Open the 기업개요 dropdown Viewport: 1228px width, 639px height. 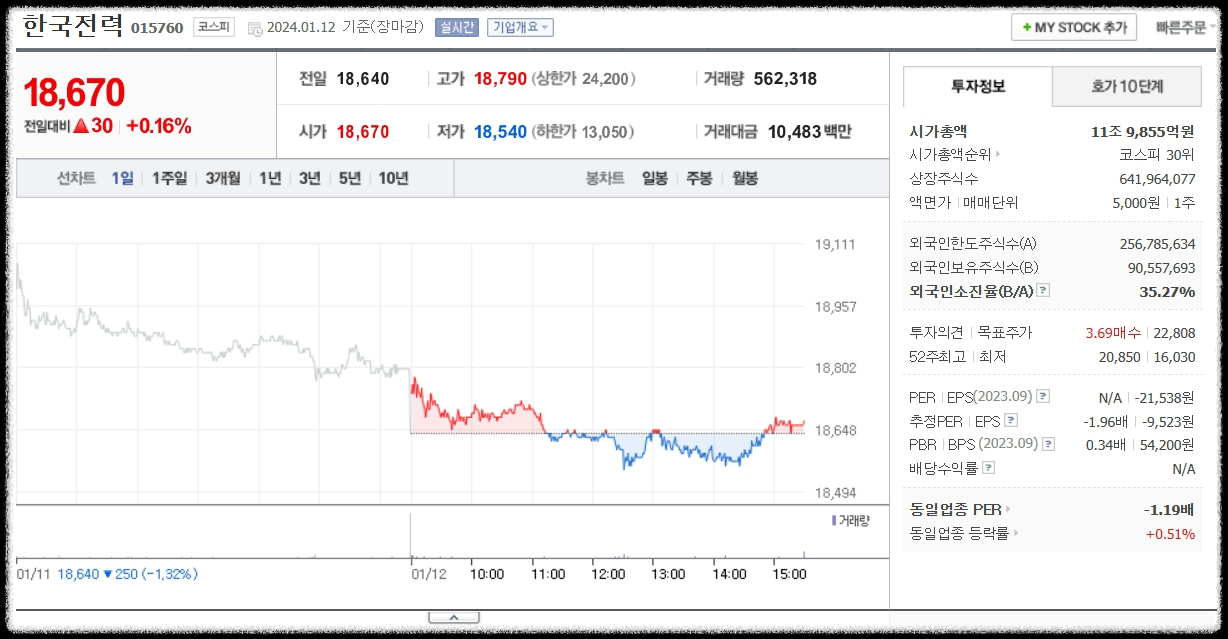pos(520,28)
